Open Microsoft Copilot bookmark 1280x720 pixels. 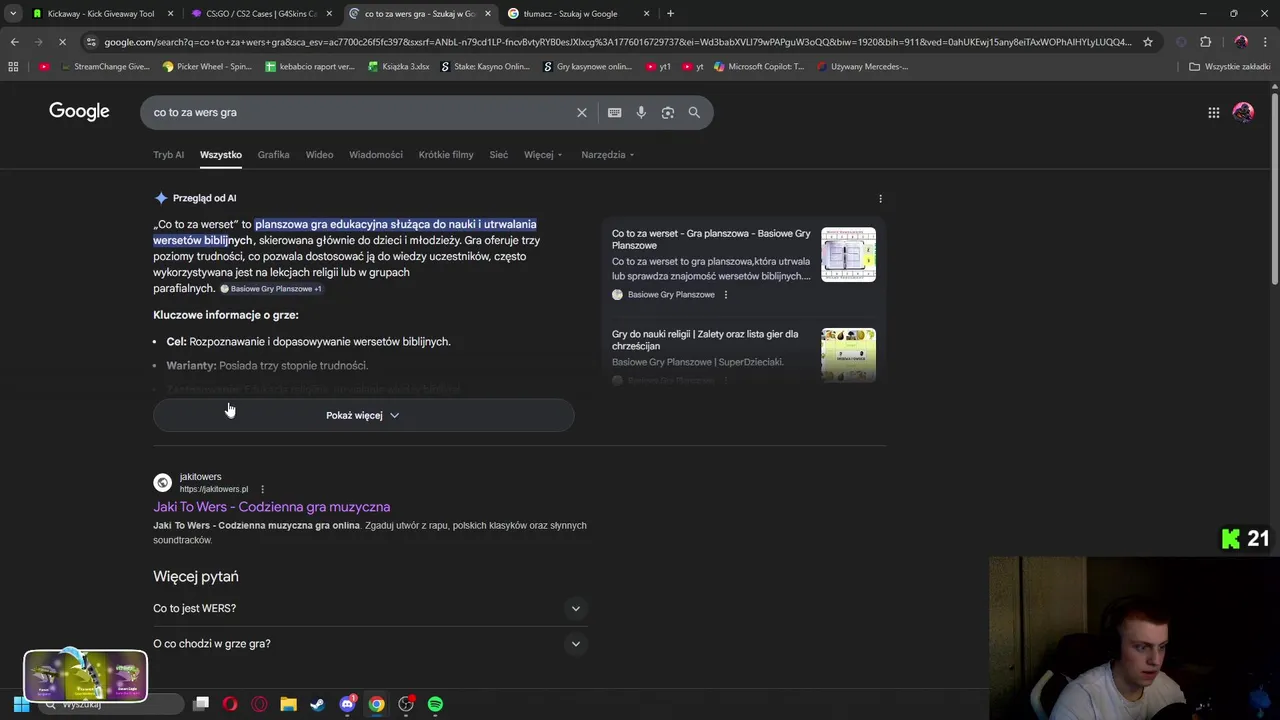(x=758, y=67)
